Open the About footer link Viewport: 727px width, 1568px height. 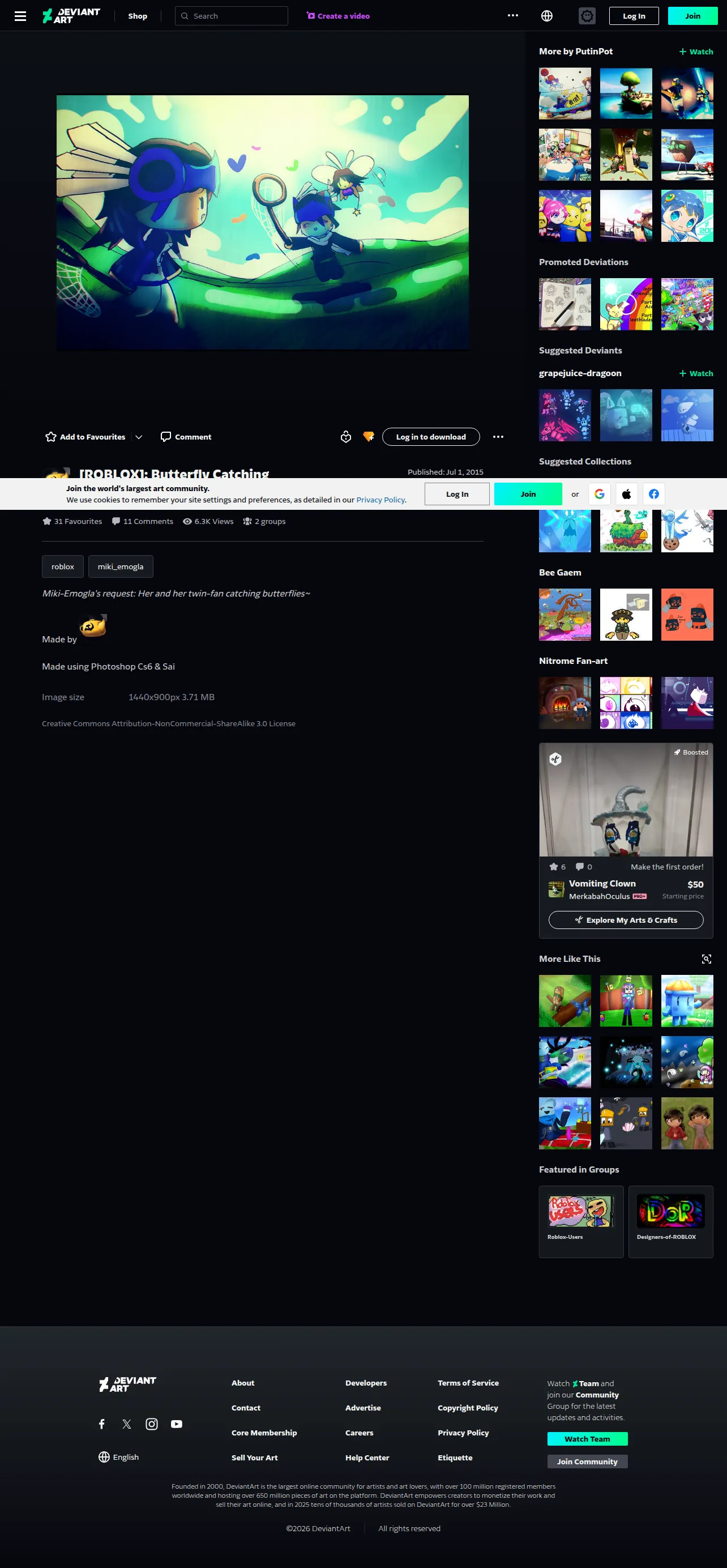coord(243,1382)
